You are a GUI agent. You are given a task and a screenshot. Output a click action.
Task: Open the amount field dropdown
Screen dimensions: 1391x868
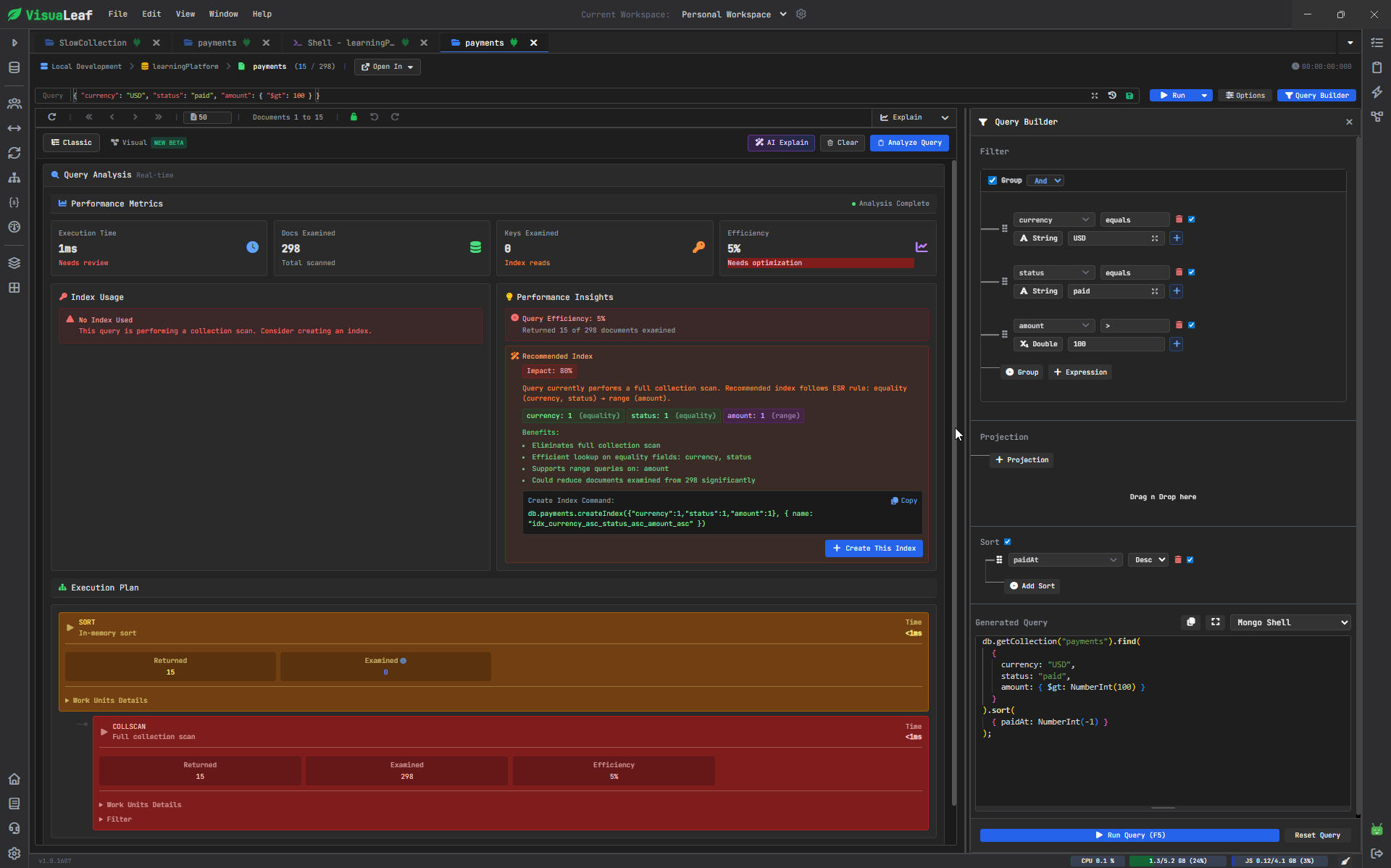coord(1053,325)
